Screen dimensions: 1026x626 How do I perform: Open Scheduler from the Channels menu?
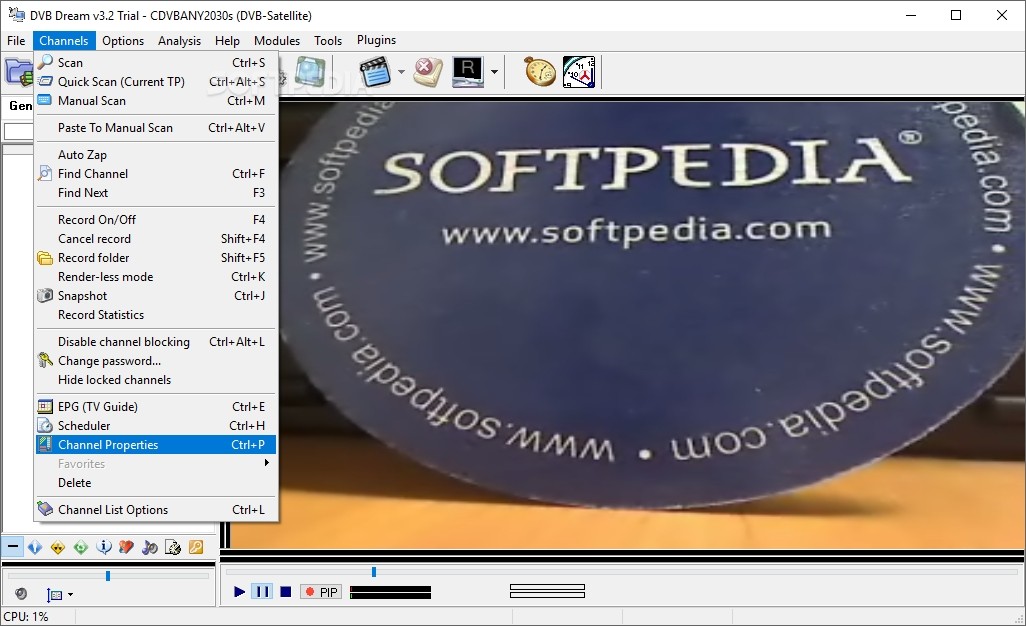(x=156, y=426)
